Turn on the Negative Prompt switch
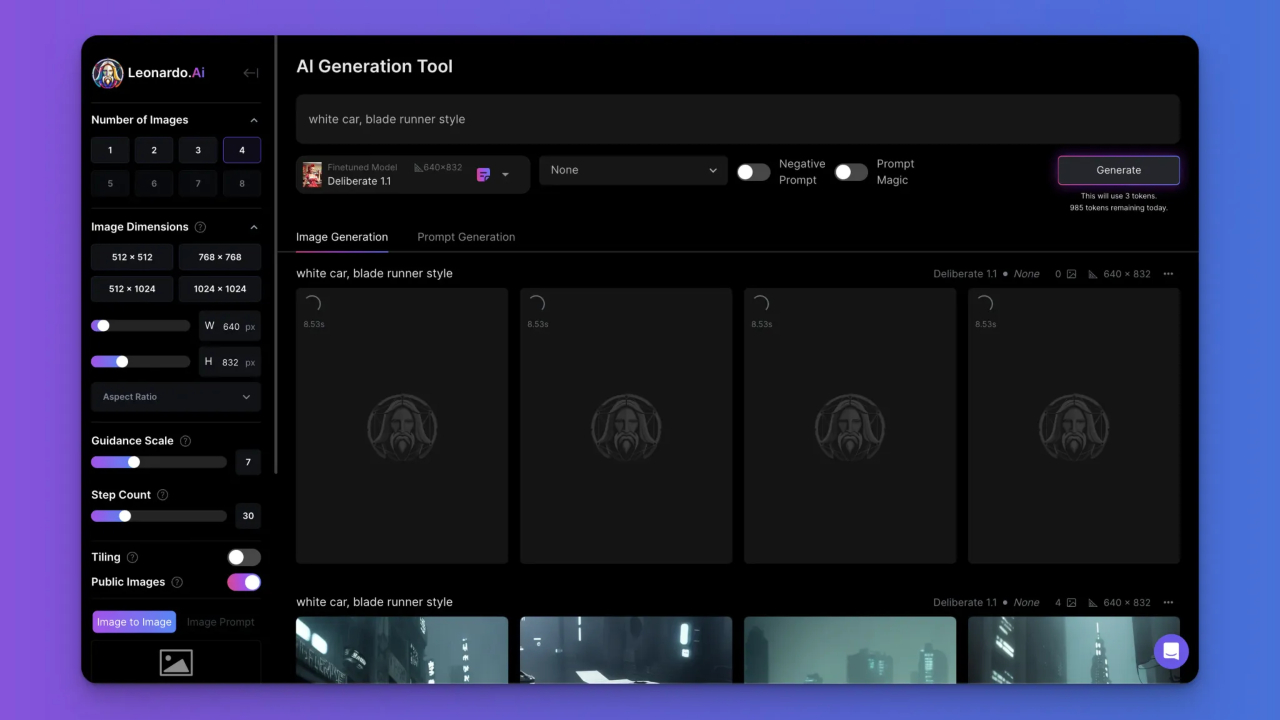Image resolution: width=1280 pixels, height=720 pixels. pos(753,172)
